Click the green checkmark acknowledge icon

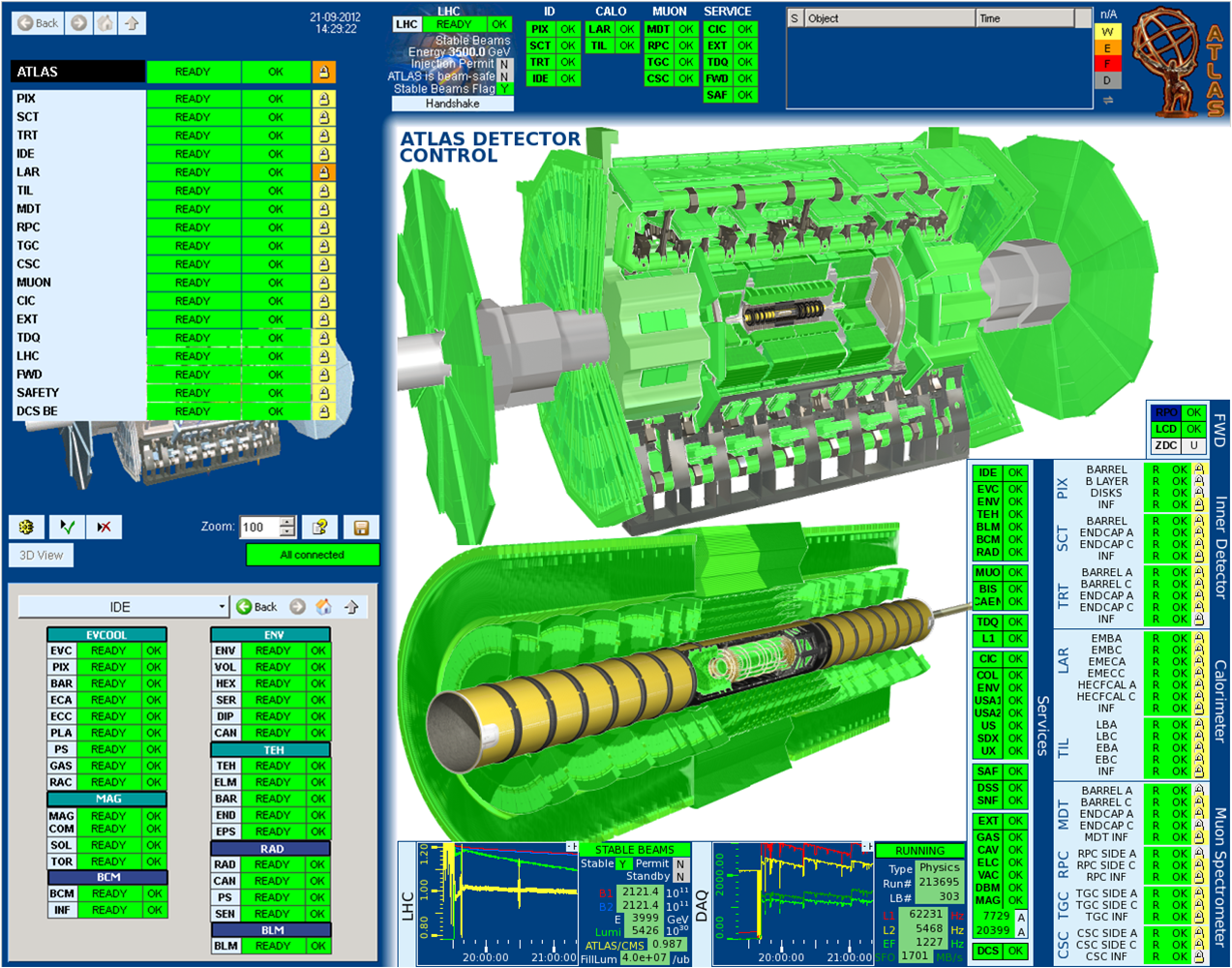66,527
